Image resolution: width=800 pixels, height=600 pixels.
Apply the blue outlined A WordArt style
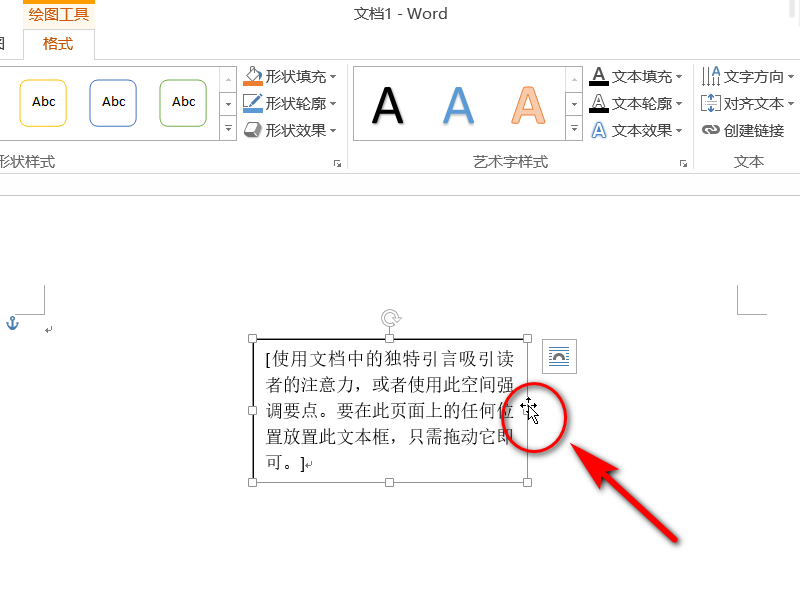click(x=458, y=103)
